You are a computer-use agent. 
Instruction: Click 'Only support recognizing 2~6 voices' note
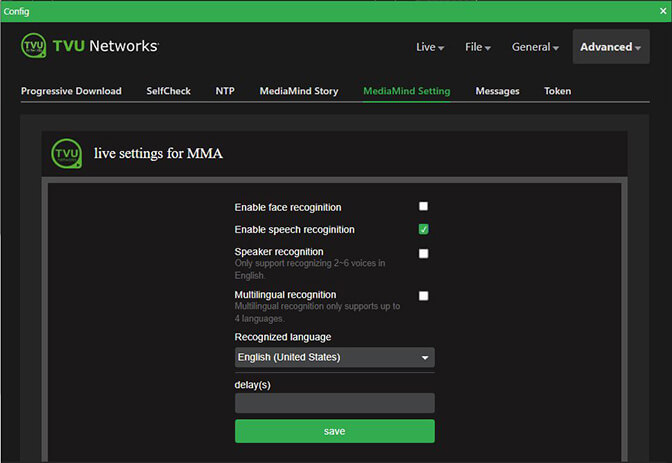(x=309, y=269)
